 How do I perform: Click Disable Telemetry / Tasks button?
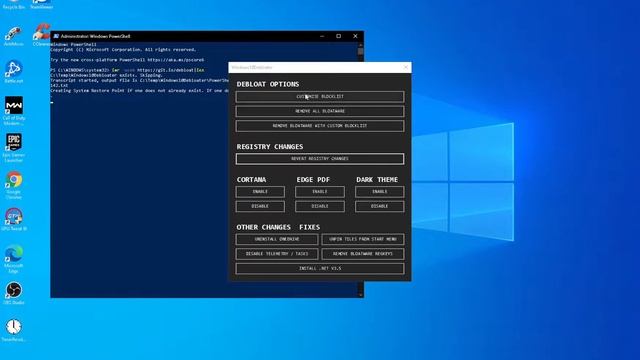277,254
